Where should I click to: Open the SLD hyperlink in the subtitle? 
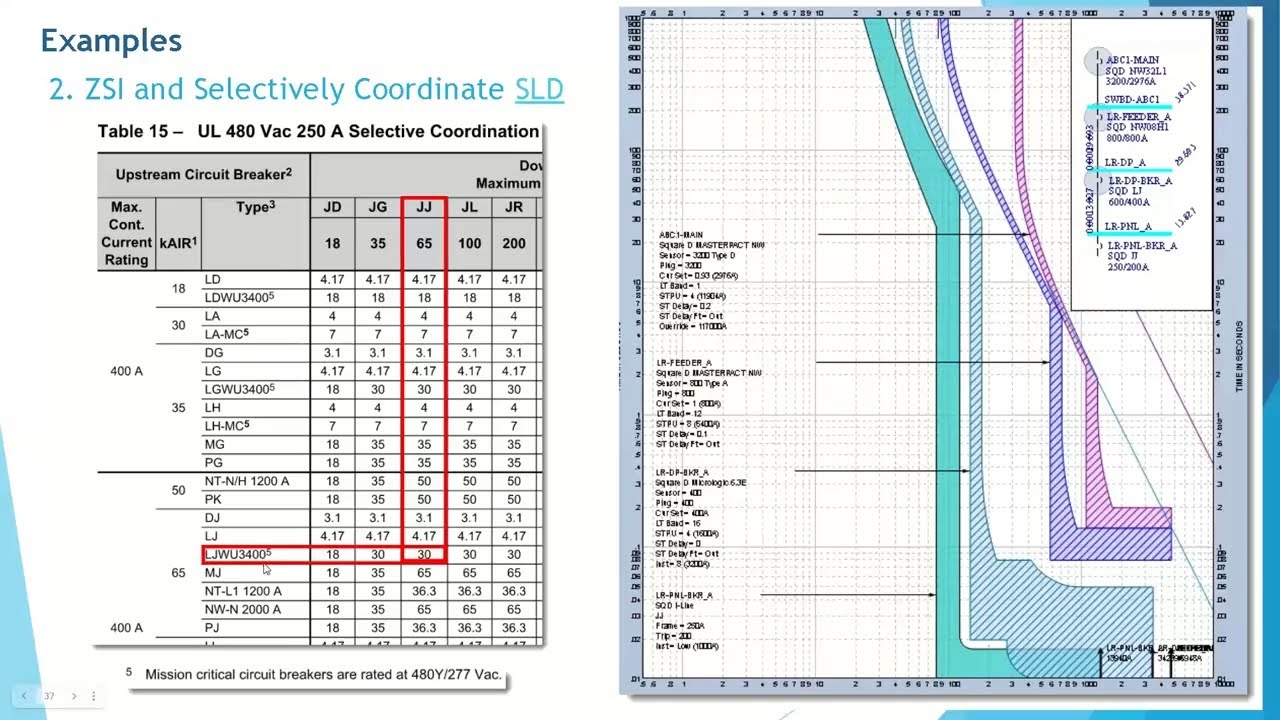(539, 89)
